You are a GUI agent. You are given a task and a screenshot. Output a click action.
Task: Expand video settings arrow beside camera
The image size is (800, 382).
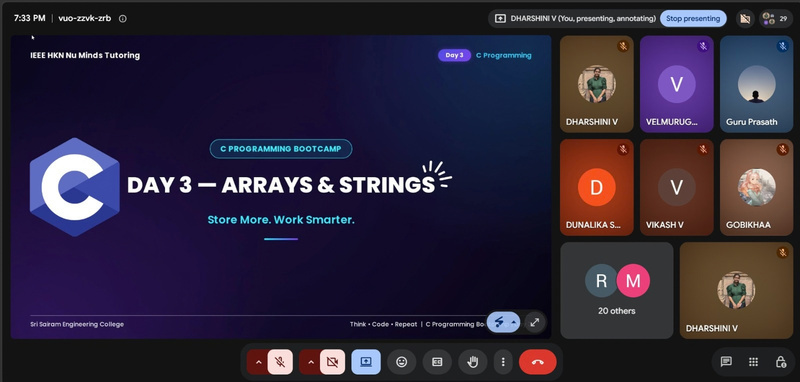point(311,362)
